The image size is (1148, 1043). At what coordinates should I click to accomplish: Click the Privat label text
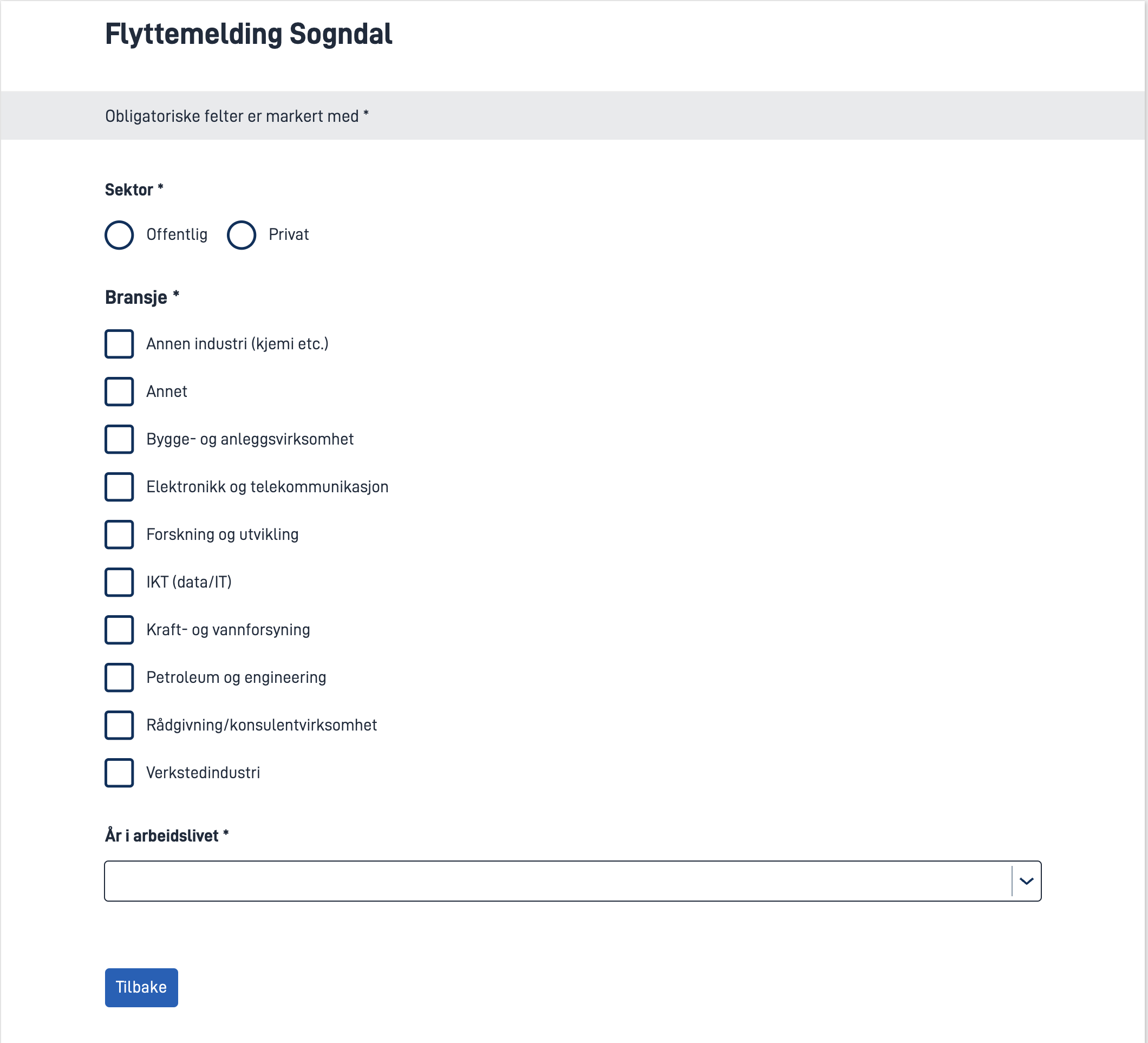(289, 234)
